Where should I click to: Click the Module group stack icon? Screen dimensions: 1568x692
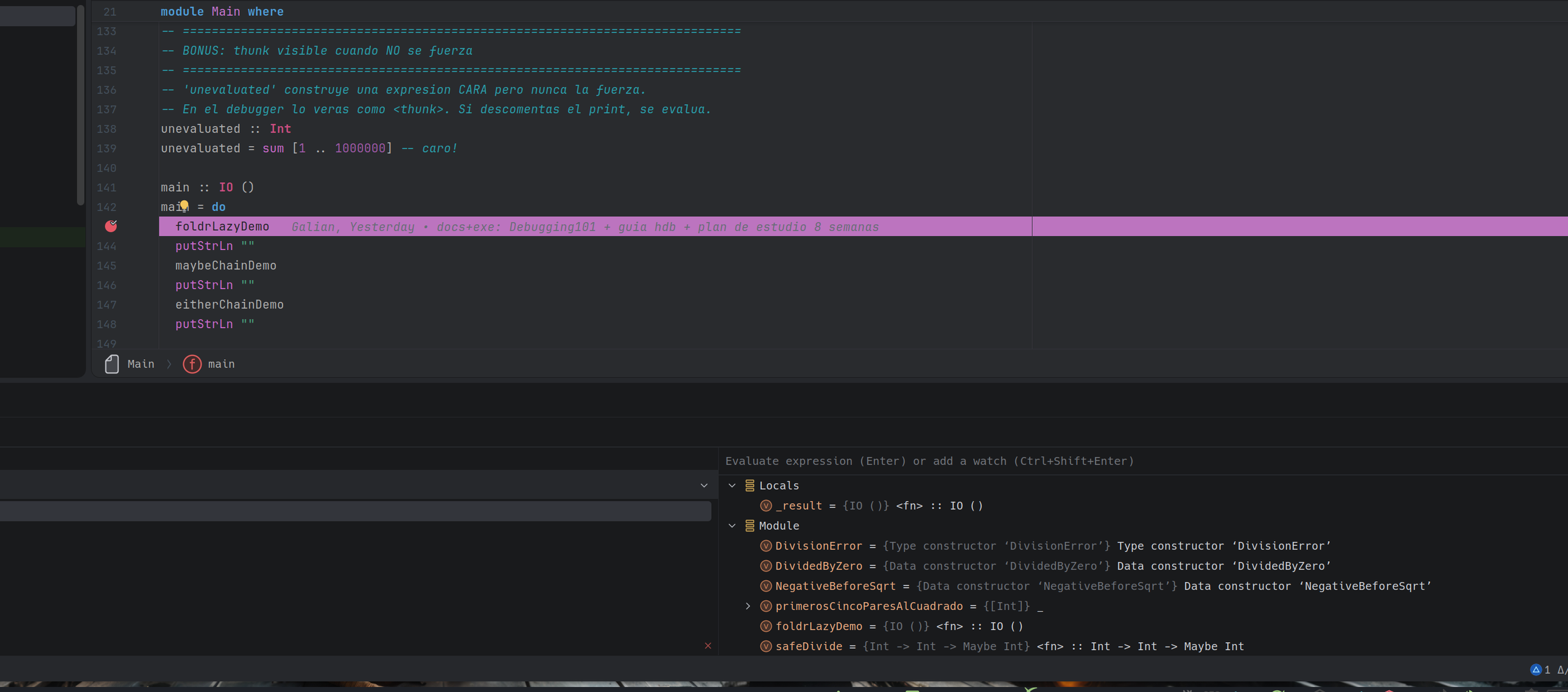tap(750, 526)
